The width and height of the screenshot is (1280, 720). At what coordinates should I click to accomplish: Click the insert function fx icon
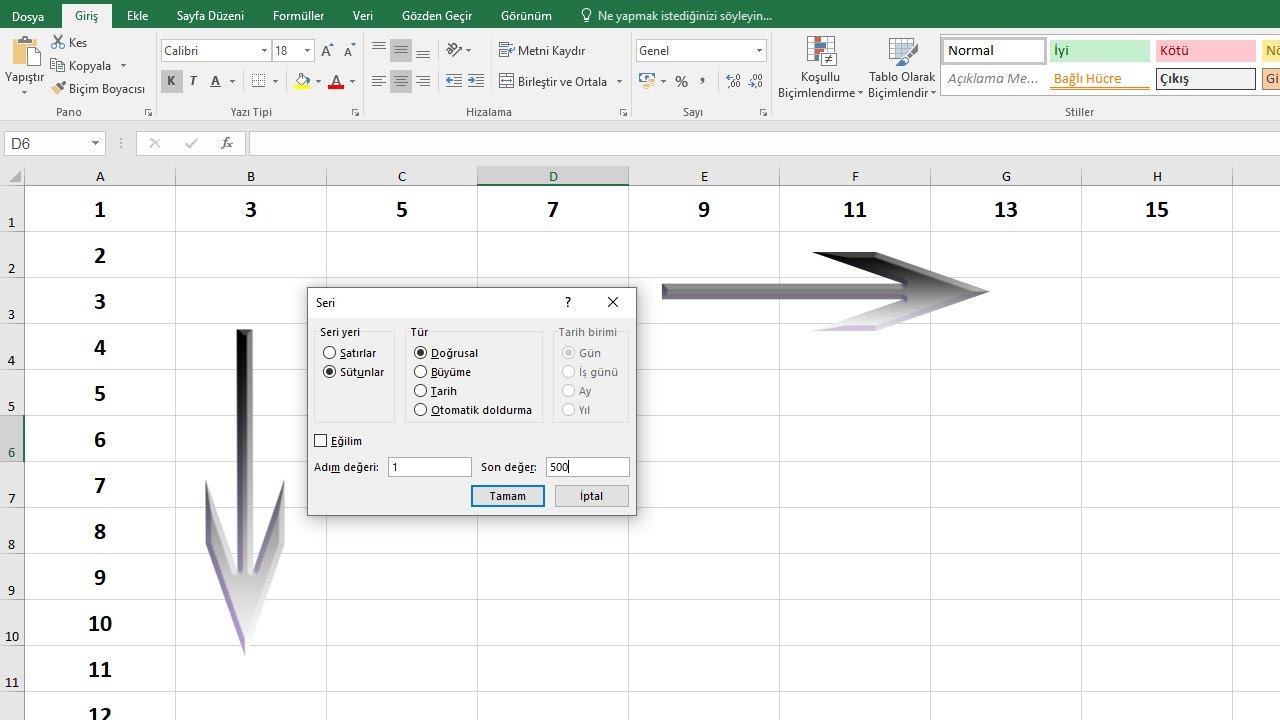tap(227, 144)
